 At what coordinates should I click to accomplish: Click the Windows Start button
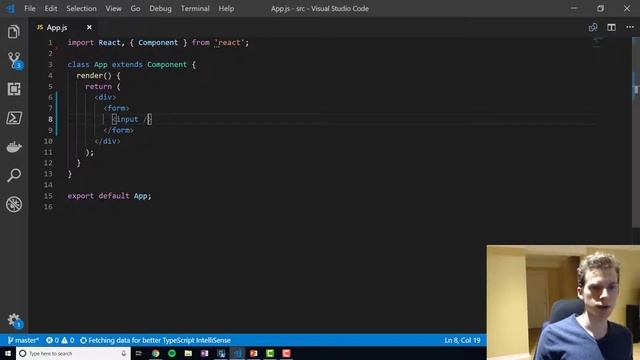(8, 353)
